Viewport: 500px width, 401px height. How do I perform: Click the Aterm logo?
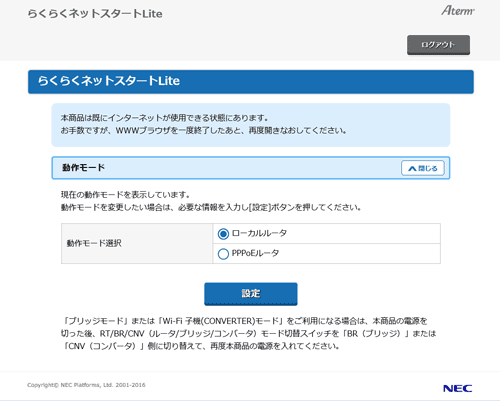tap(458, 11)
